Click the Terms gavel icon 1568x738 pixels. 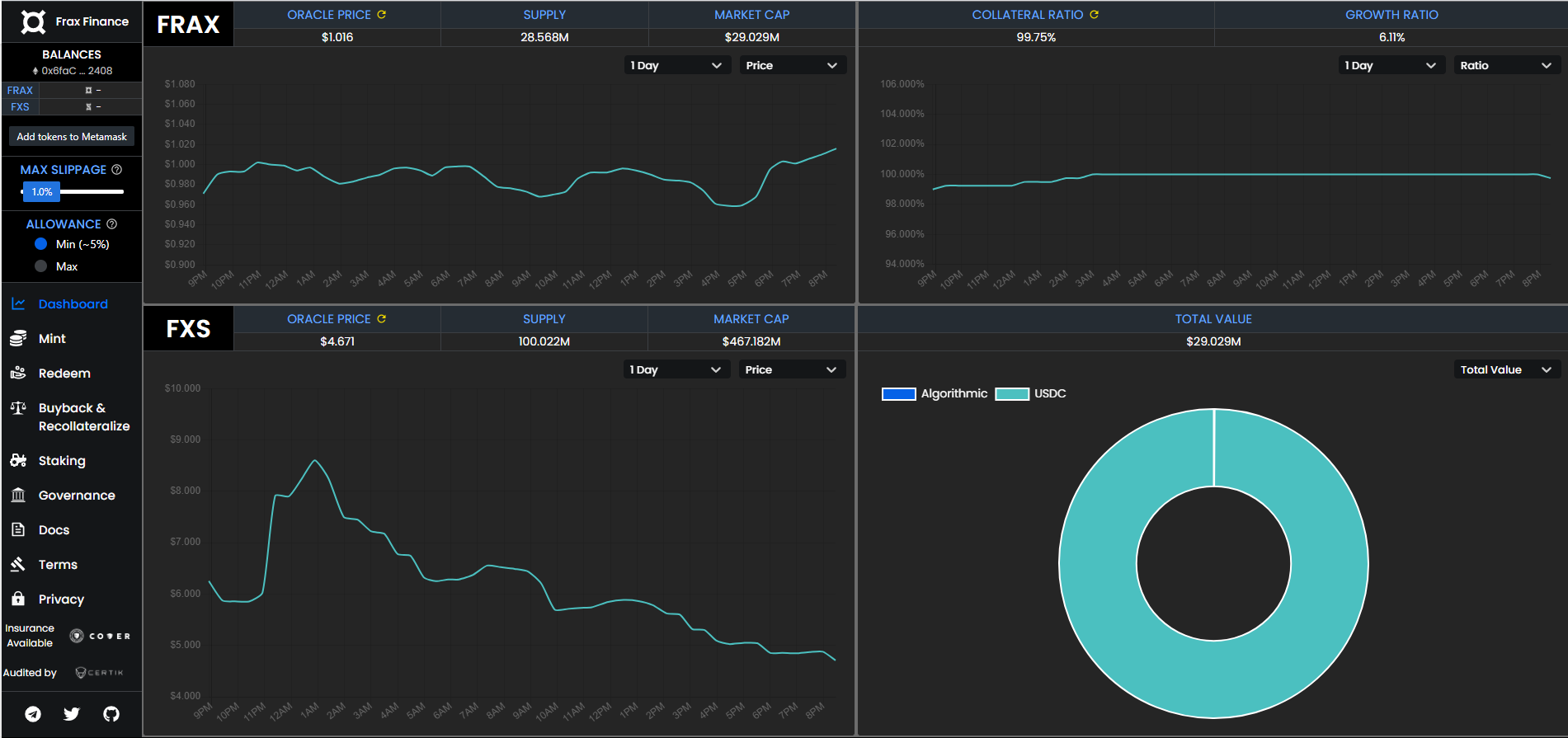tap(18, 564)
